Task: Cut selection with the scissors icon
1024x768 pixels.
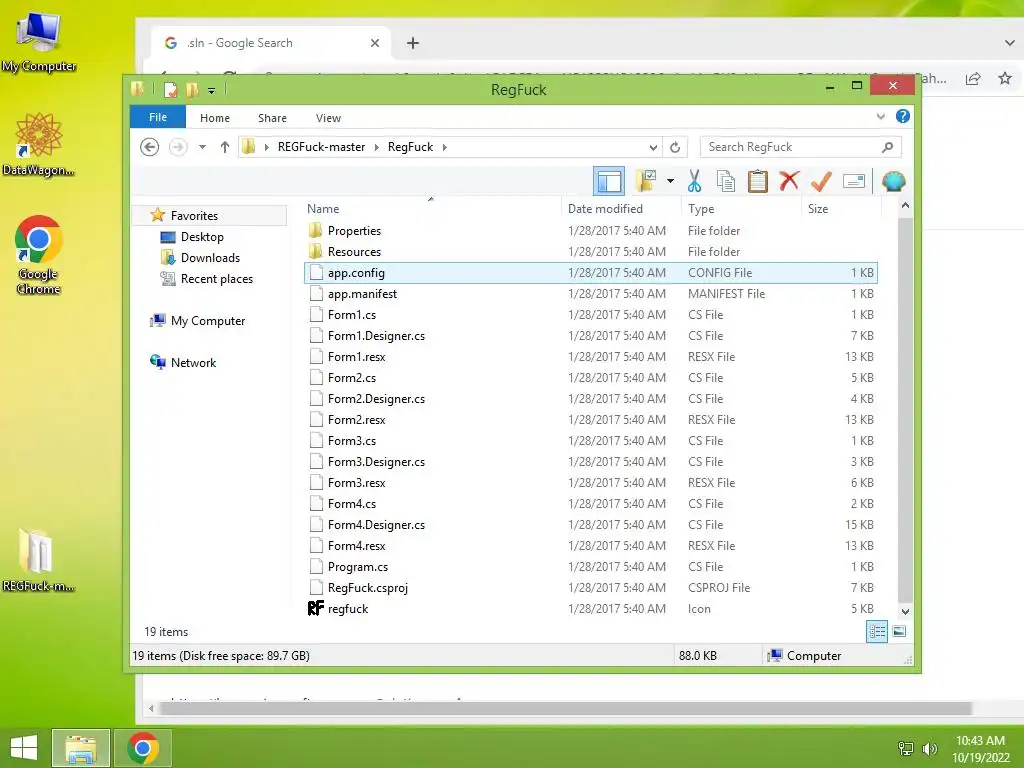Action: (694, 181)
